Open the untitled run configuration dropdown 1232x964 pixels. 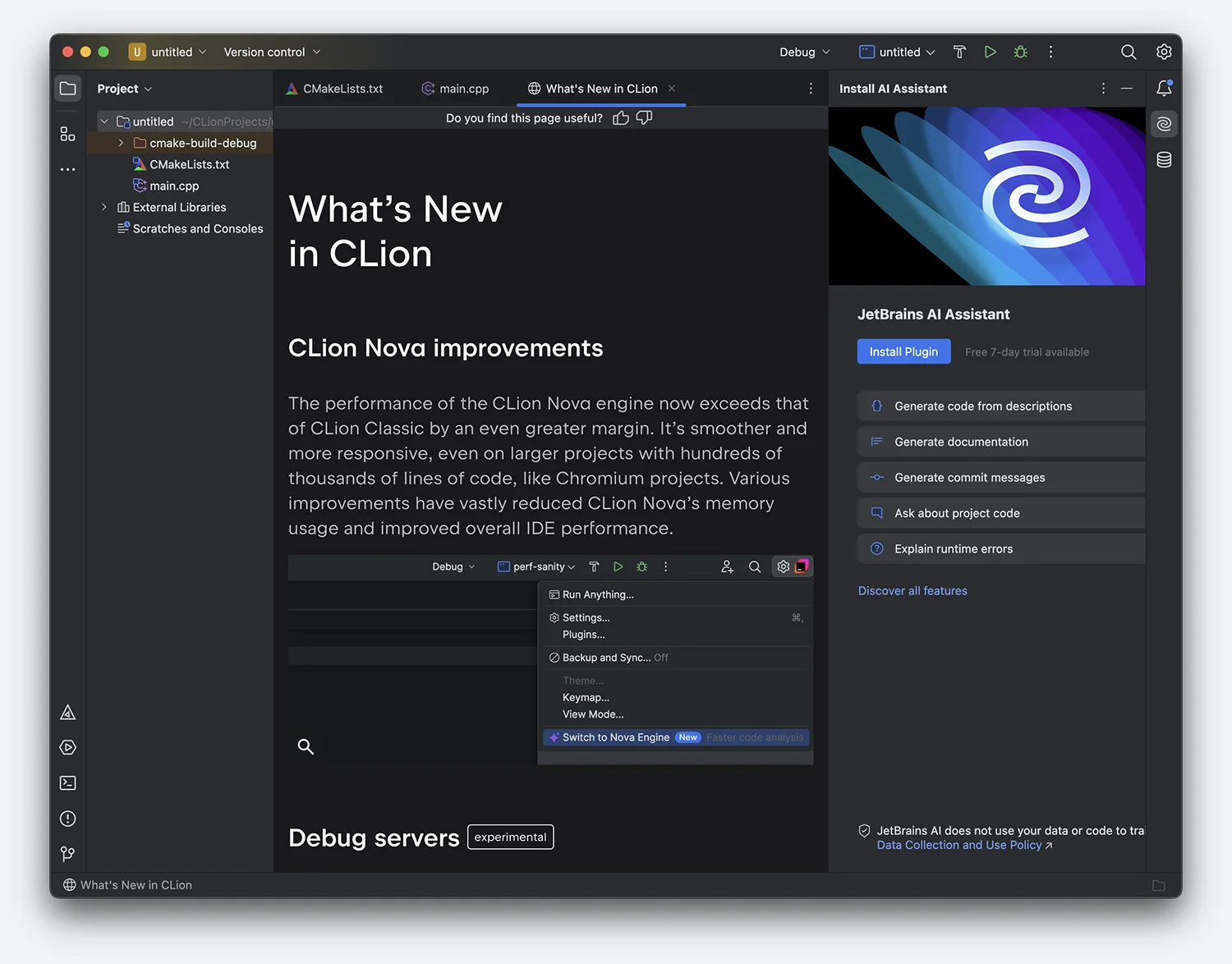pyautogui.click(x=897, y=52)
